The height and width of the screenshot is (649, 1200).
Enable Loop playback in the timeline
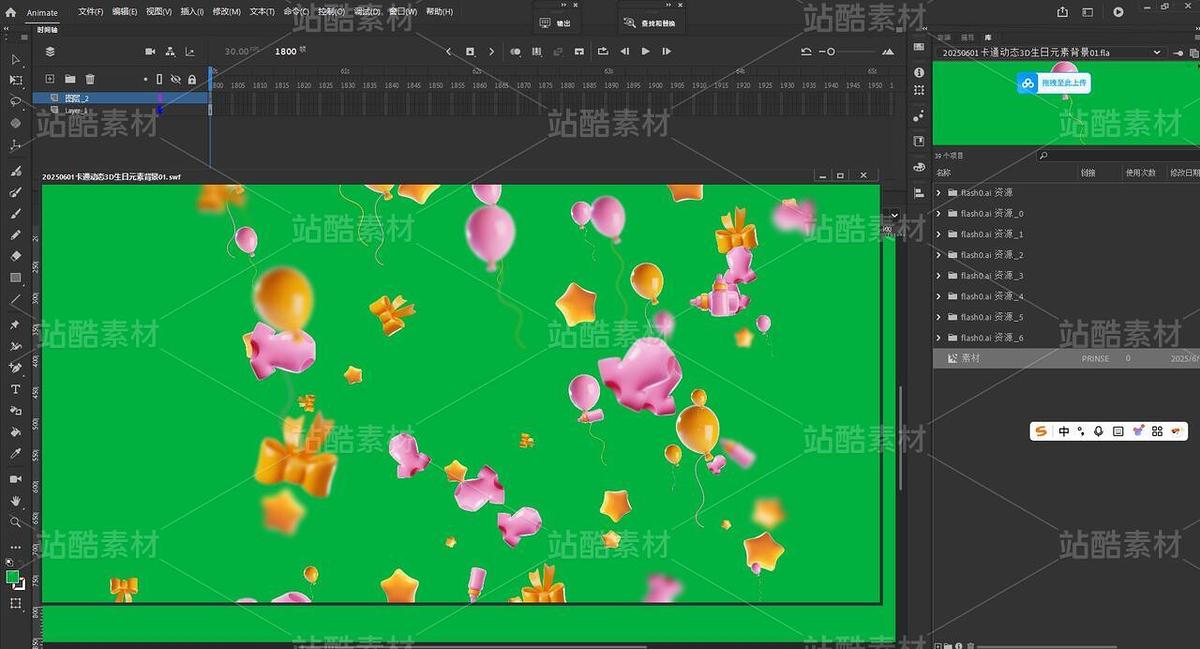601,51
